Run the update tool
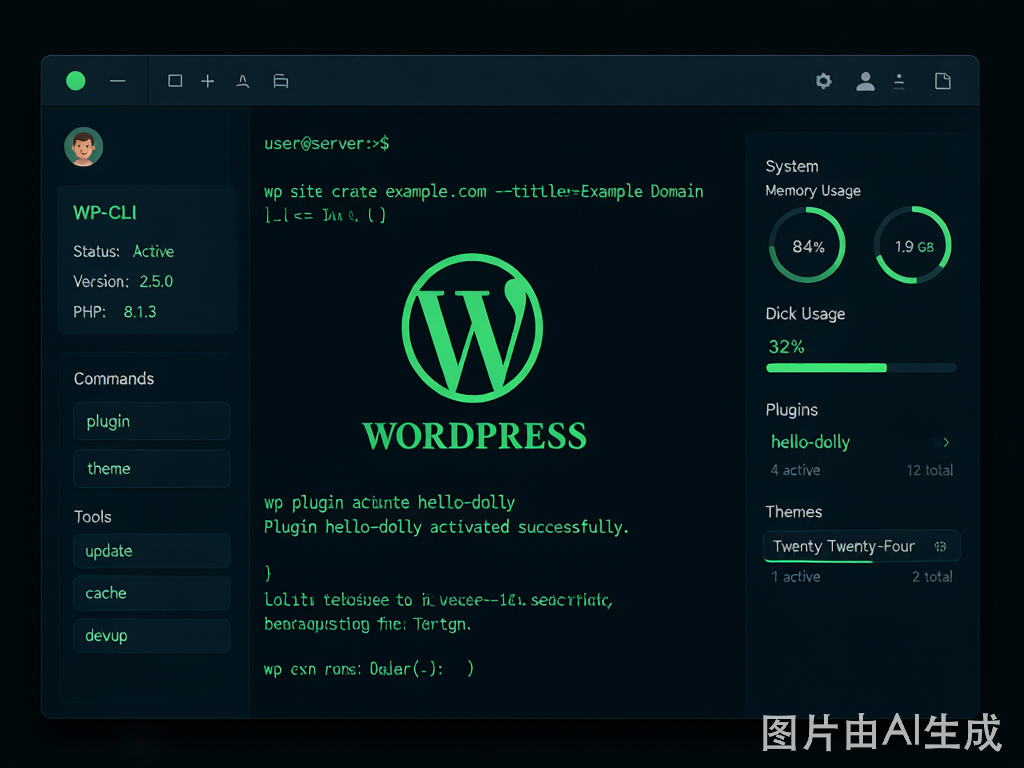This screenshot has height=768, width=1024. [x=152, y=551]
